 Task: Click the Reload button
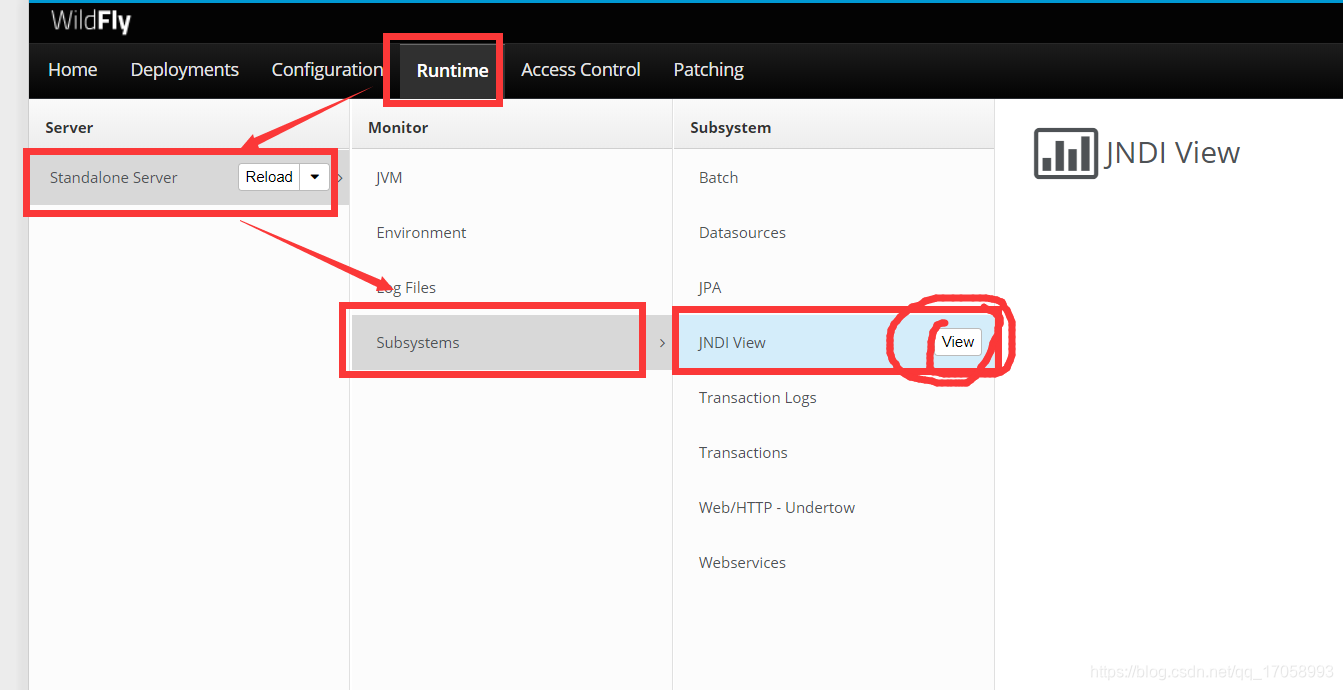[269, 177]
